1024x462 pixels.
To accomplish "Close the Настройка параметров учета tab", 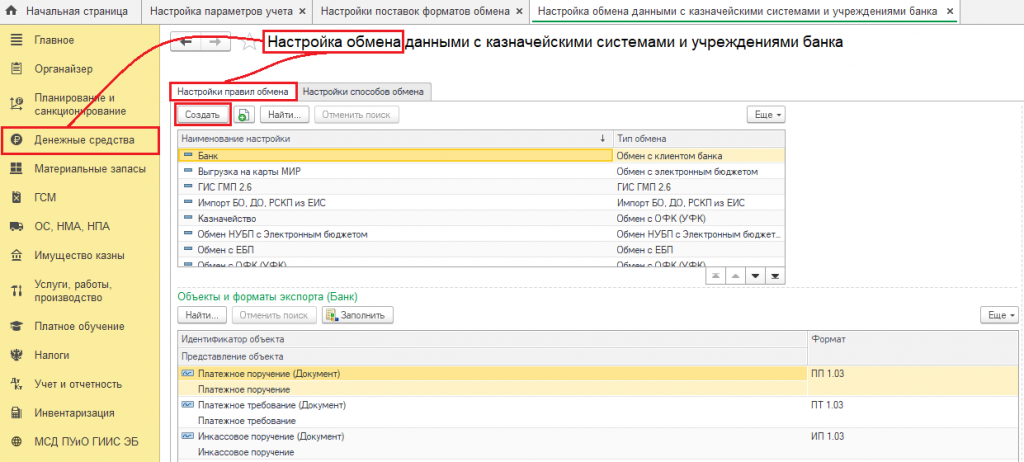I will (302, 12).
